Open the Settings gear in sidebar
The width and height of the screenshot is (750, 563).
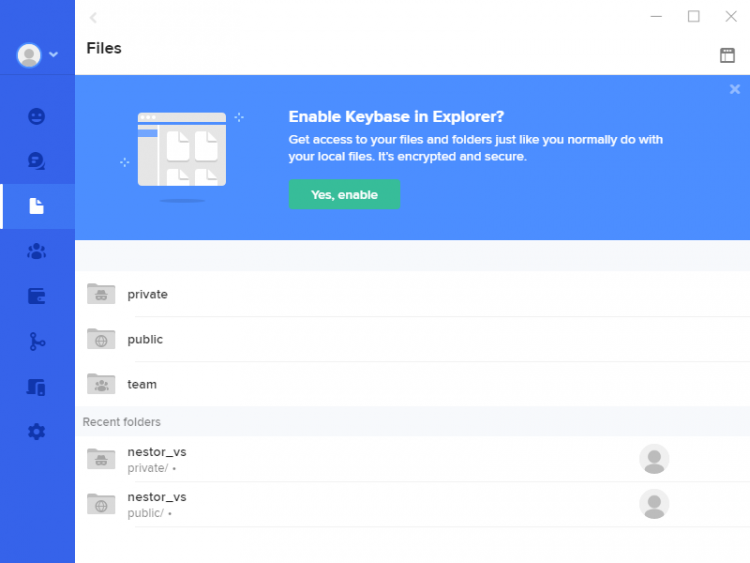[x=37, y=432]
